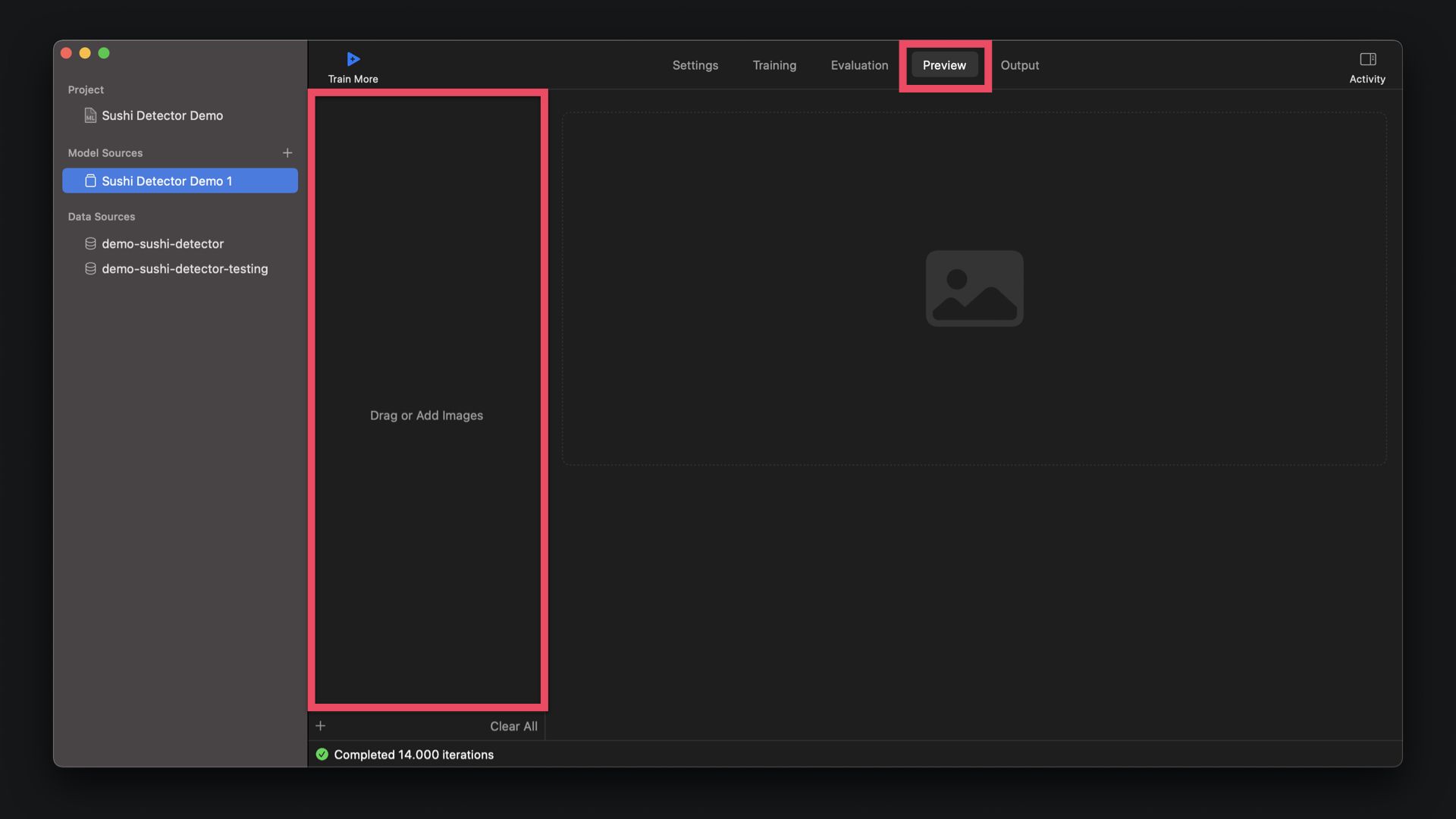Screen dimensions: 1456x819
Task: Select the Preview tab
Action: coord(944,65)
